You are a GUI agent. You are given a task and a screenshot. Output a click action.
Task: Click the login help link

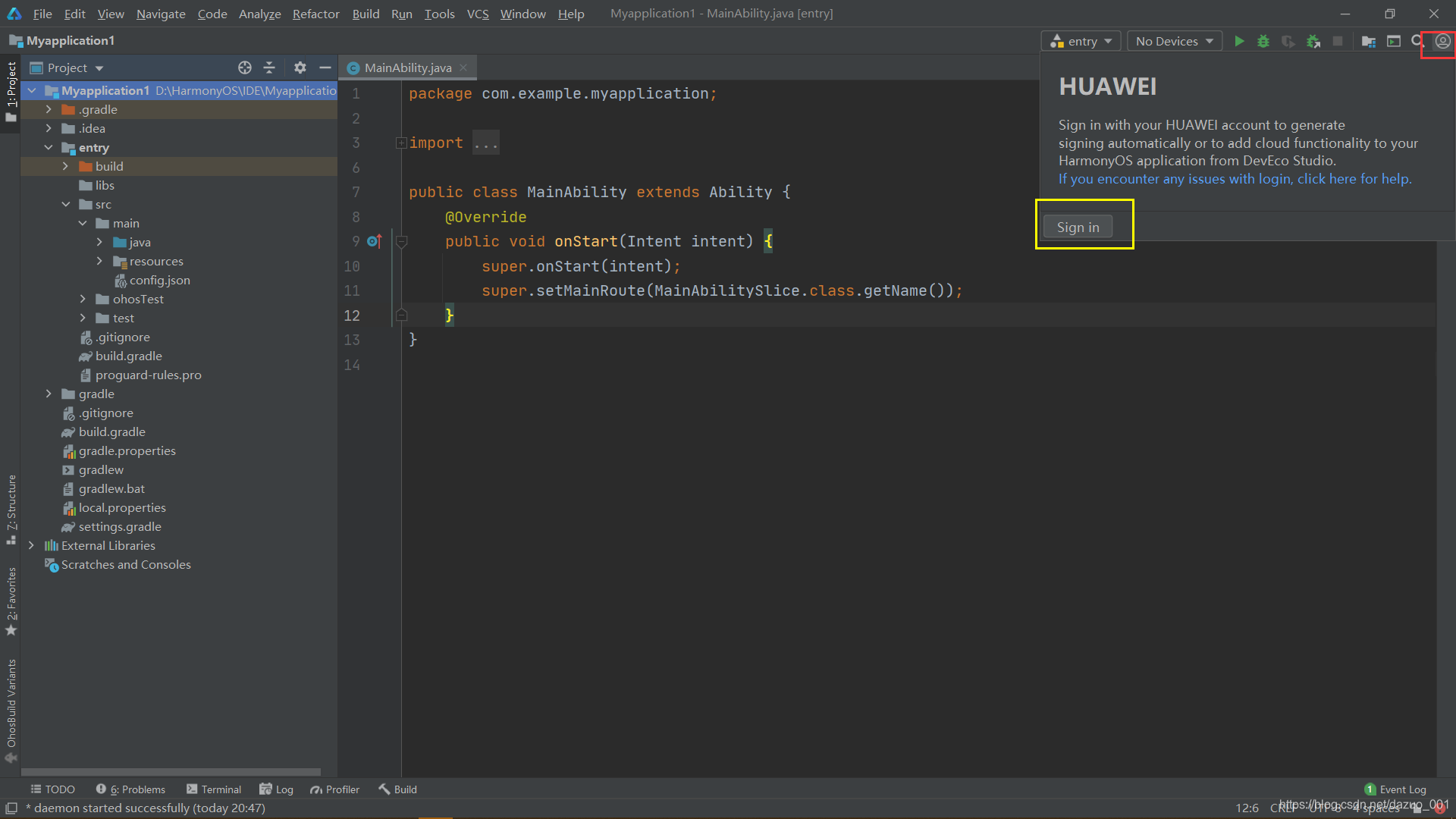[x=1235, y=179]
